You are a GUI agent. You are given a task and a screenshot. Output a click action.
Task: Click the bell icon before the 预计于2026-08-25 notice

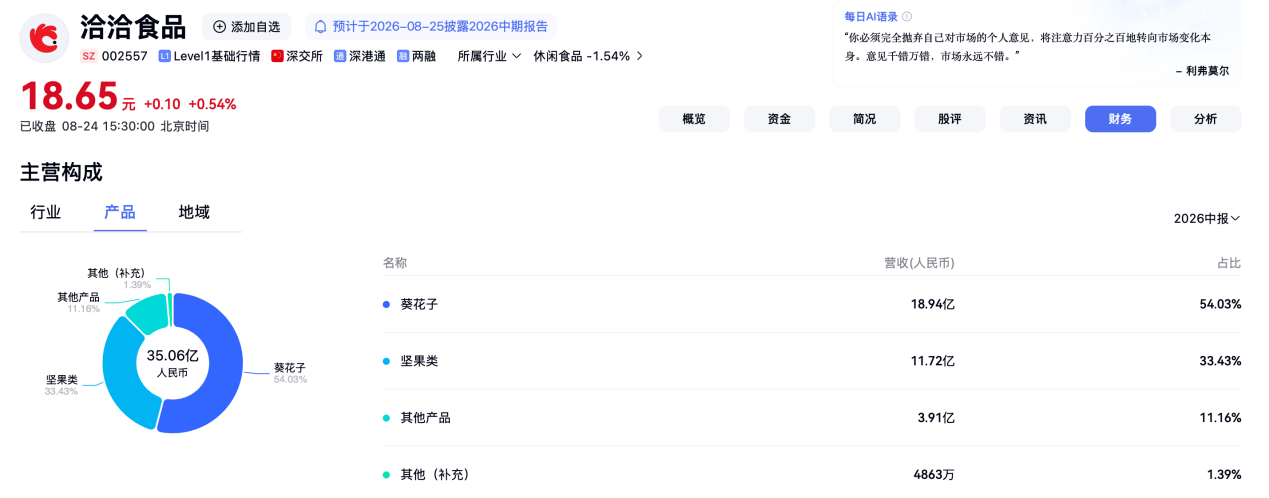coord(321,27)
